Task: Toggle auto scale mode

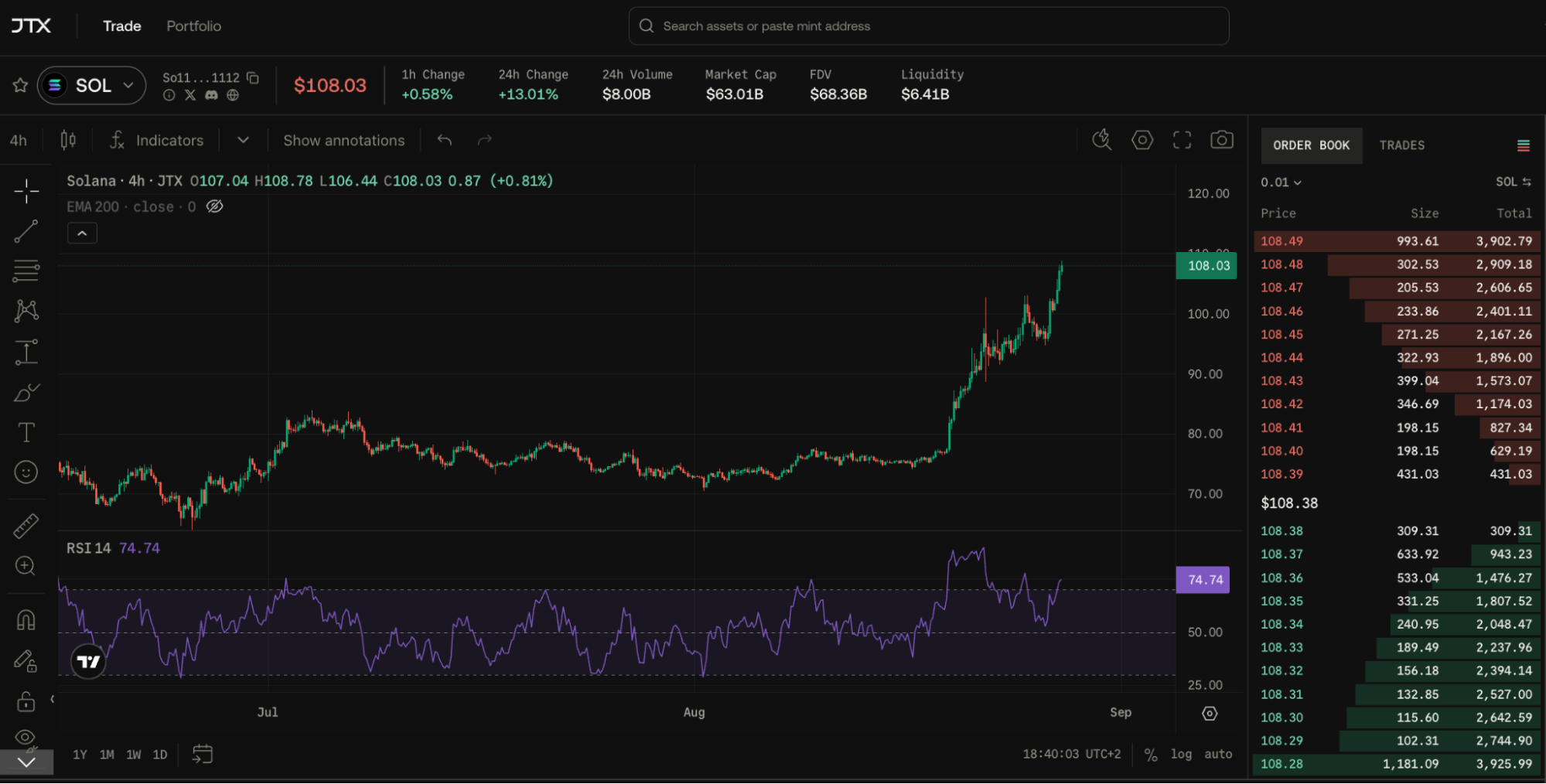Action: pos(1218,755)
